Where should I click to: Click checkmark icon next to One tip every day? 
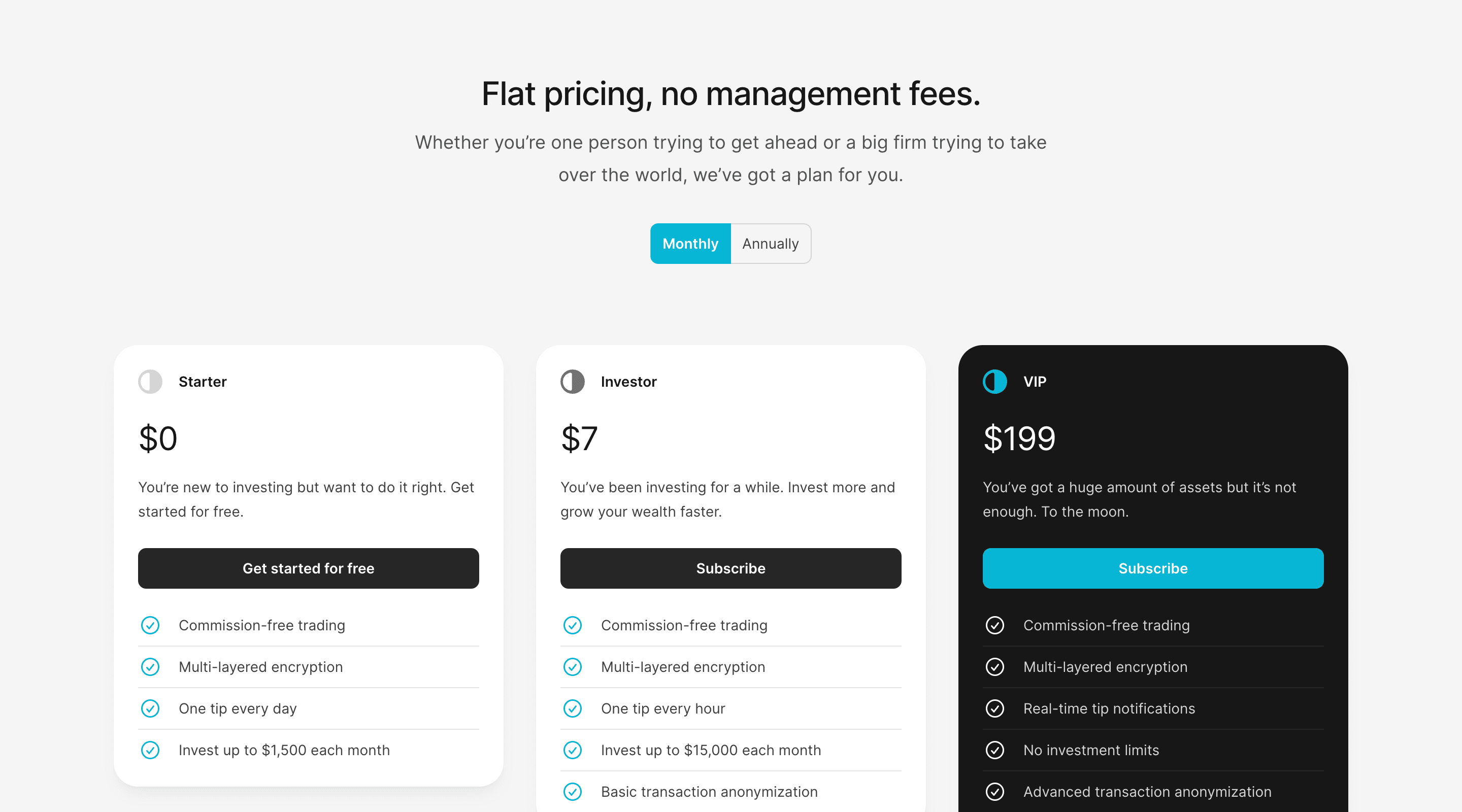[150, 709]
